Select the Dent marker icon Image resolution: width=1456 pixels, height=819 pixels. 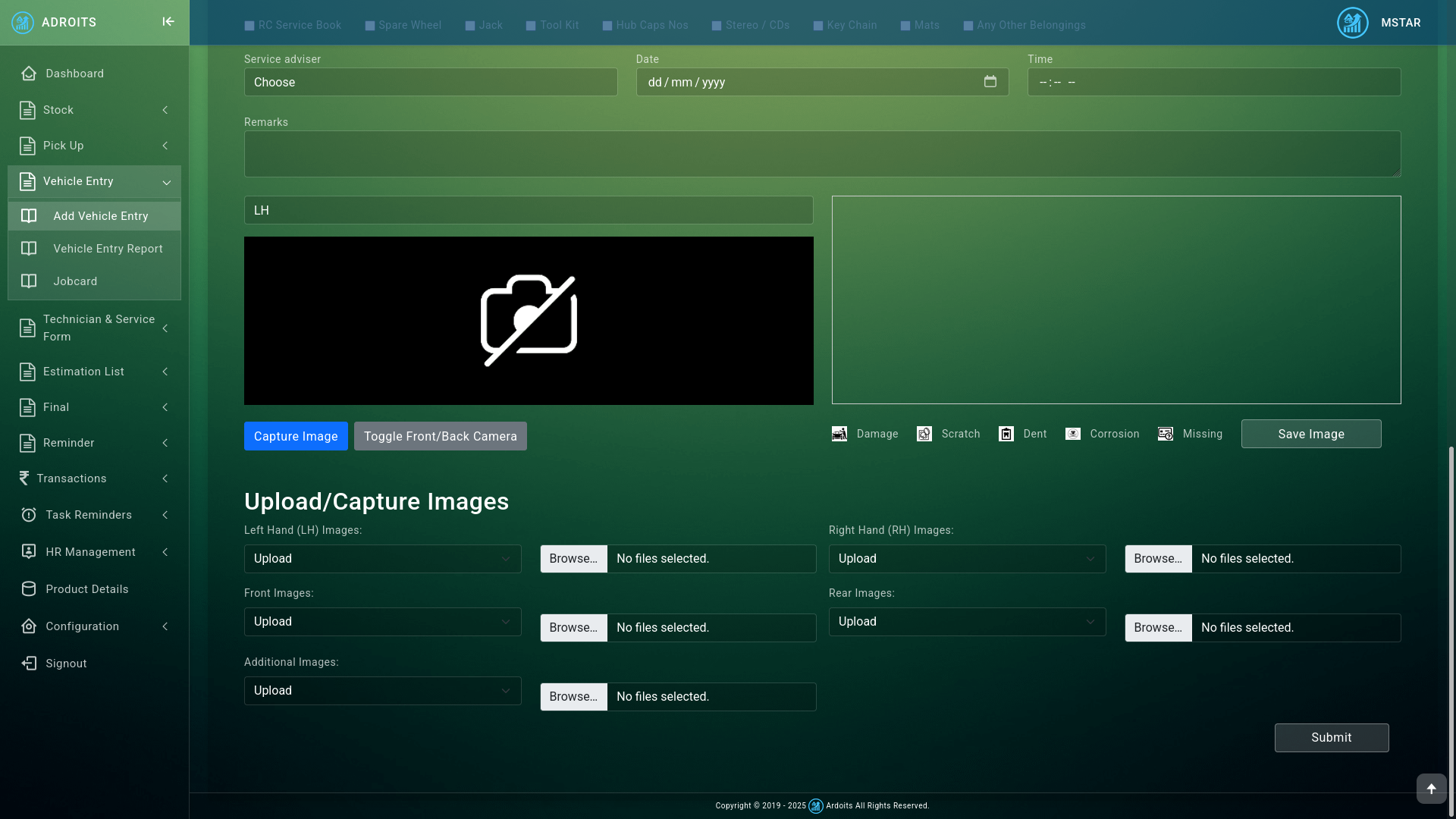pyautogui.click(x=1006, y=434)
